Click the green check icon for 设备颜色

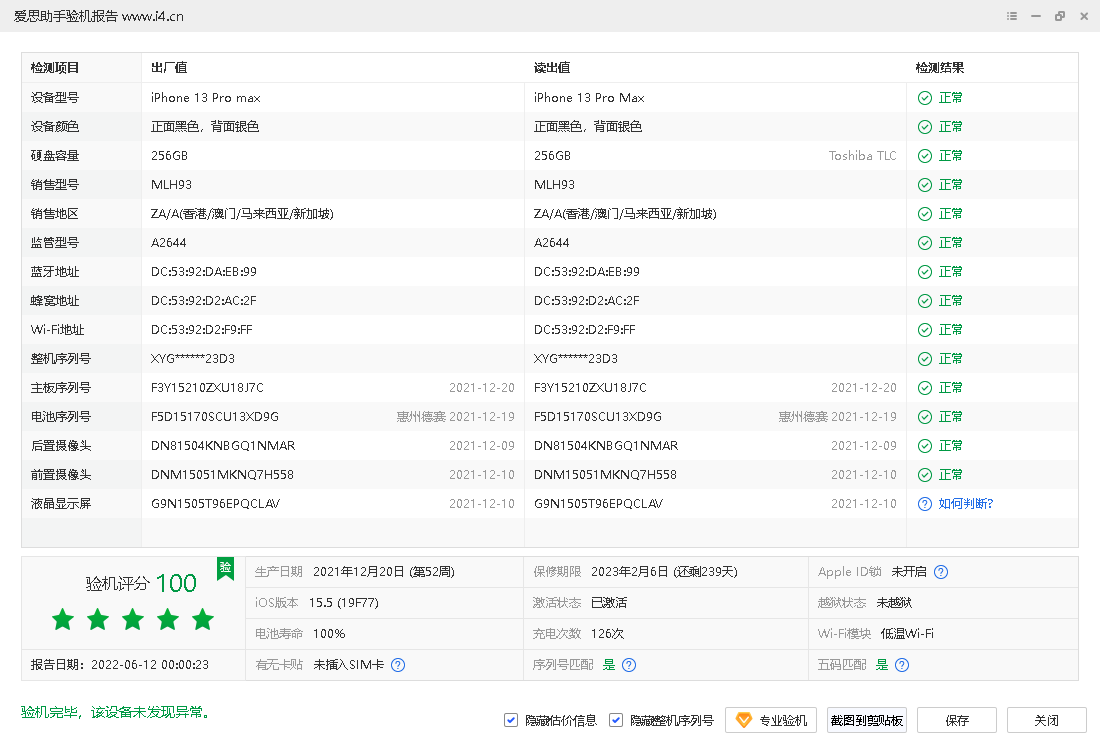coord(925,127)
